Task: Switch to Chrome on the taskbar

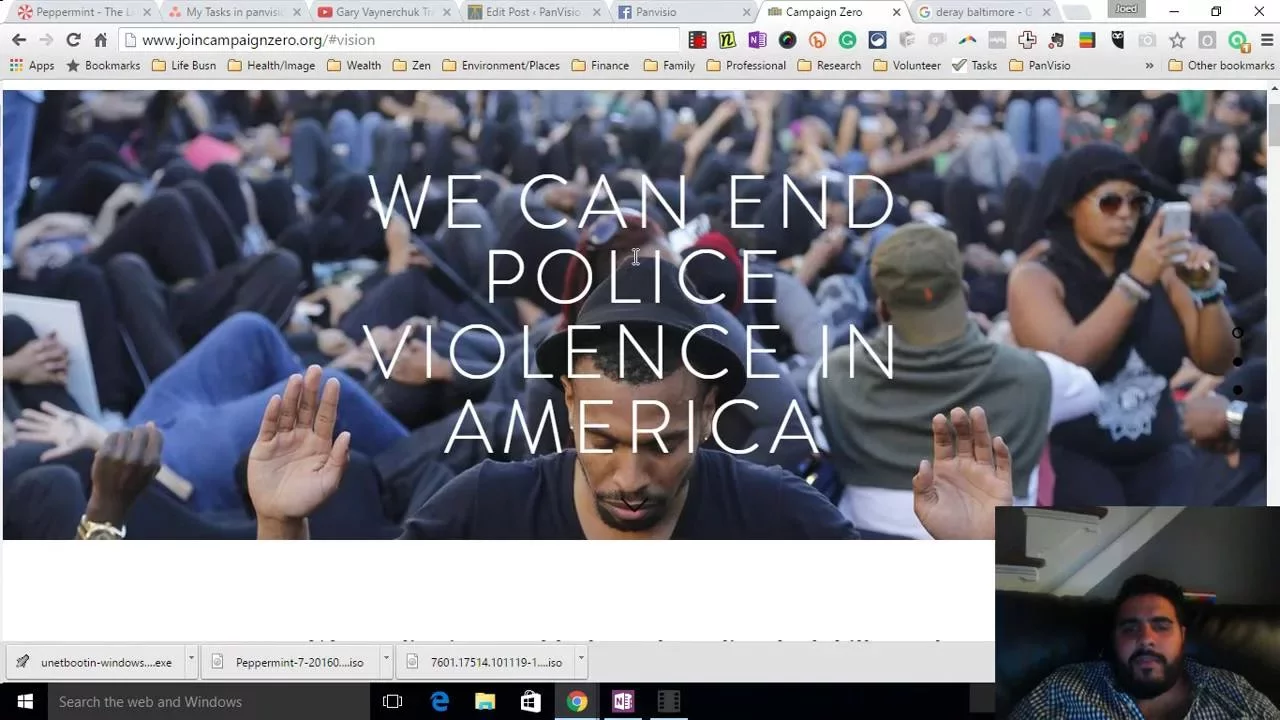Action: tap(577, 702)
